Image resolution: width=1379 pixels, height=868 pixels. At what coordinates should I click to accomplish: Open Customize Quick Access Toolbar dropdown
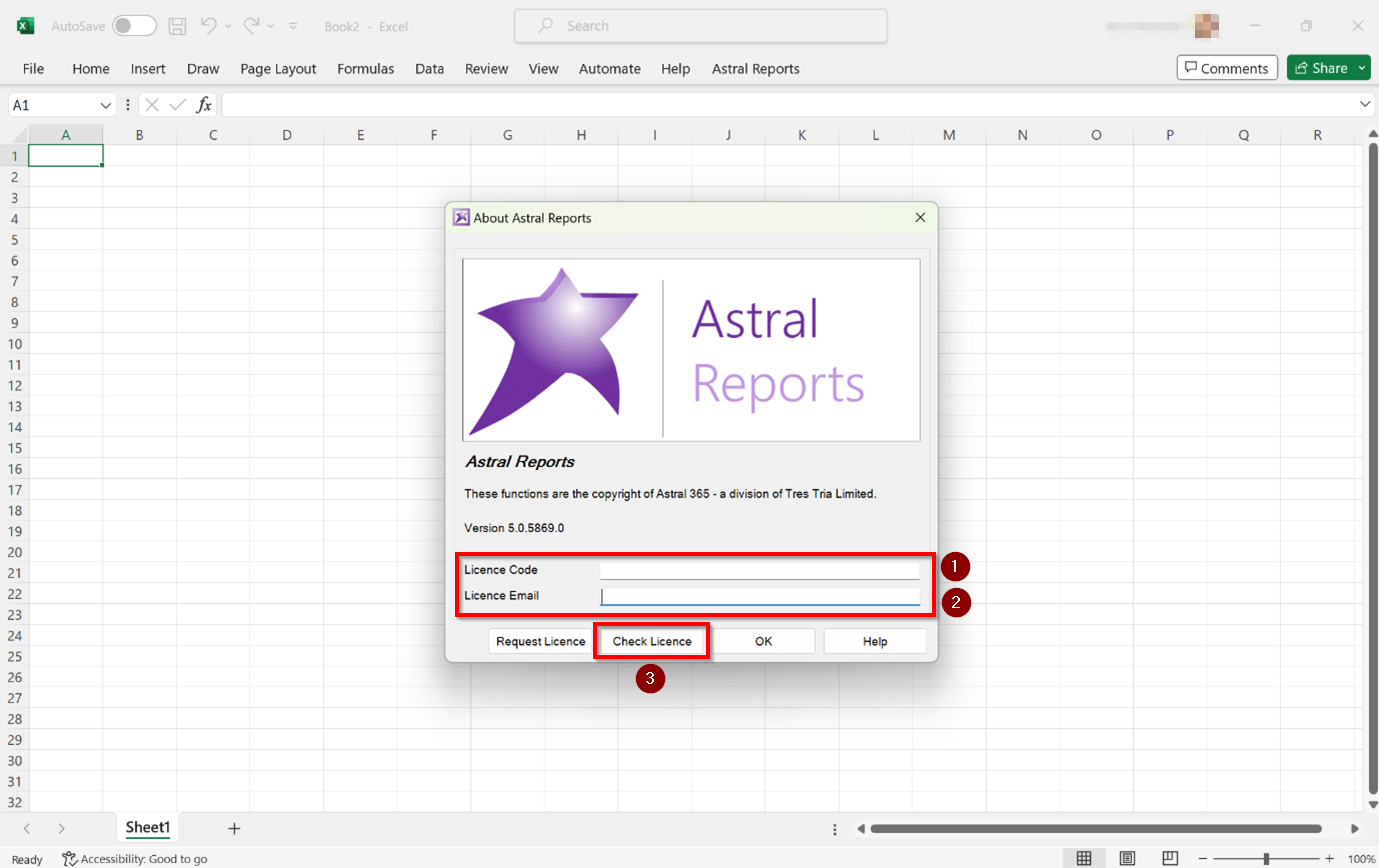pos(293,26)
